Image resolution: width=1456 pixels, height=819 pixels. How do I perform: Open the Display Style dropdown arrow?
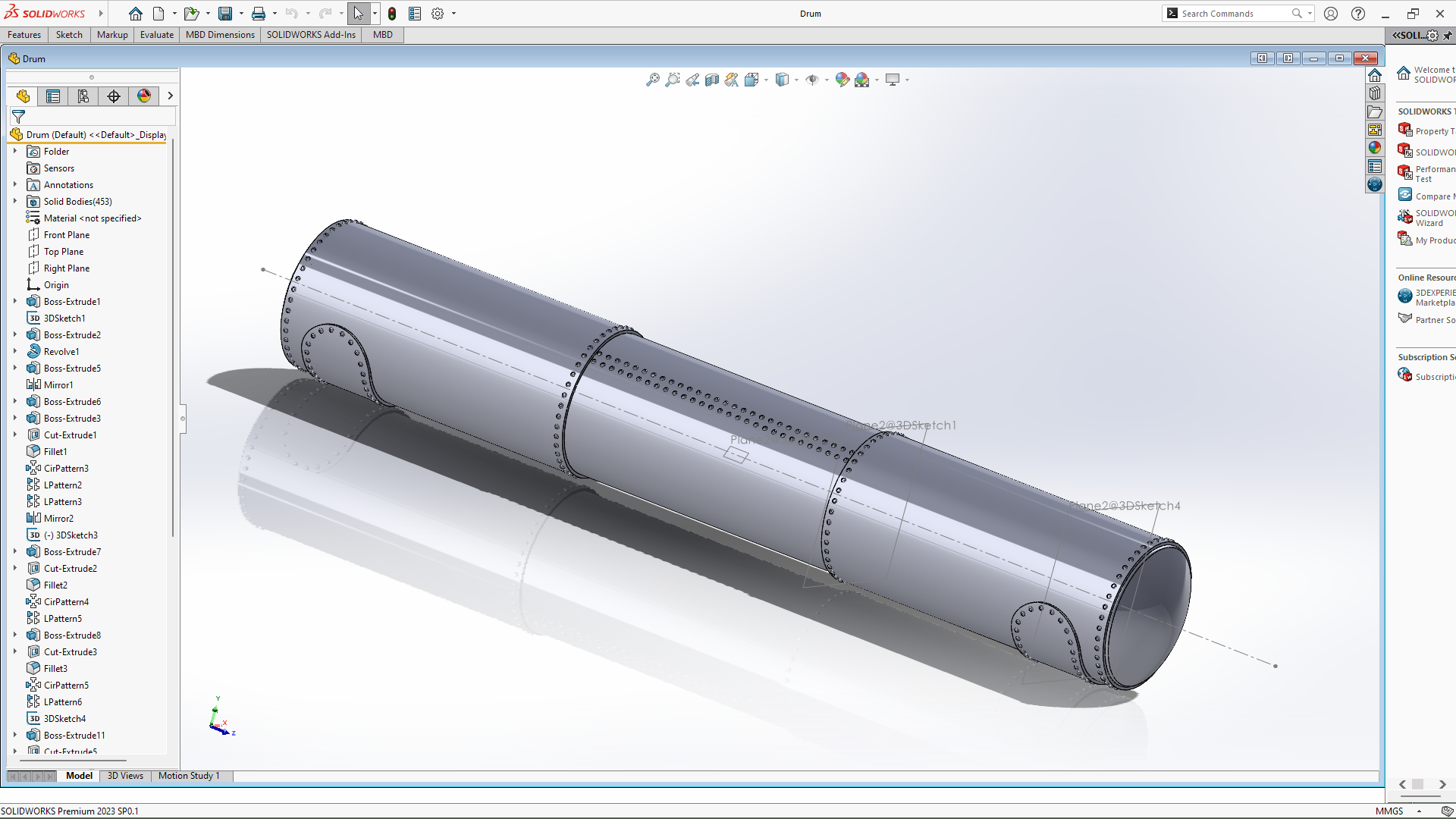(x=796, y=80)
